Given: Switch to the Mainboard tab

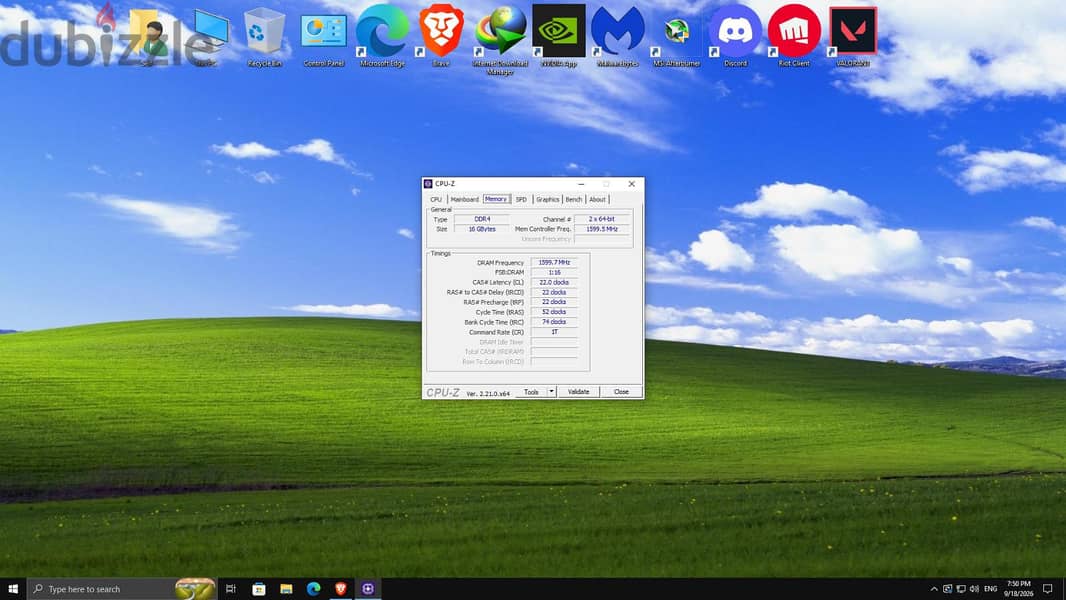Looking at the screenshot, I should pyautogui.click(x=464, y=199).
